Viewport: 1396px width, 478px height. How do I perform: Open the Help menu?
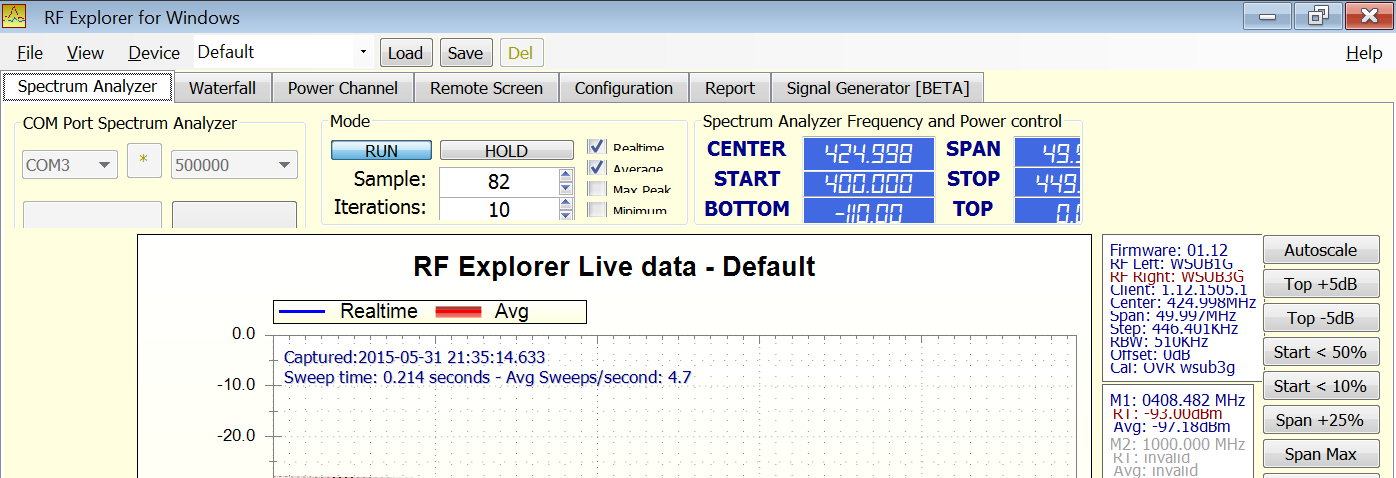(x=1364, y=53)
